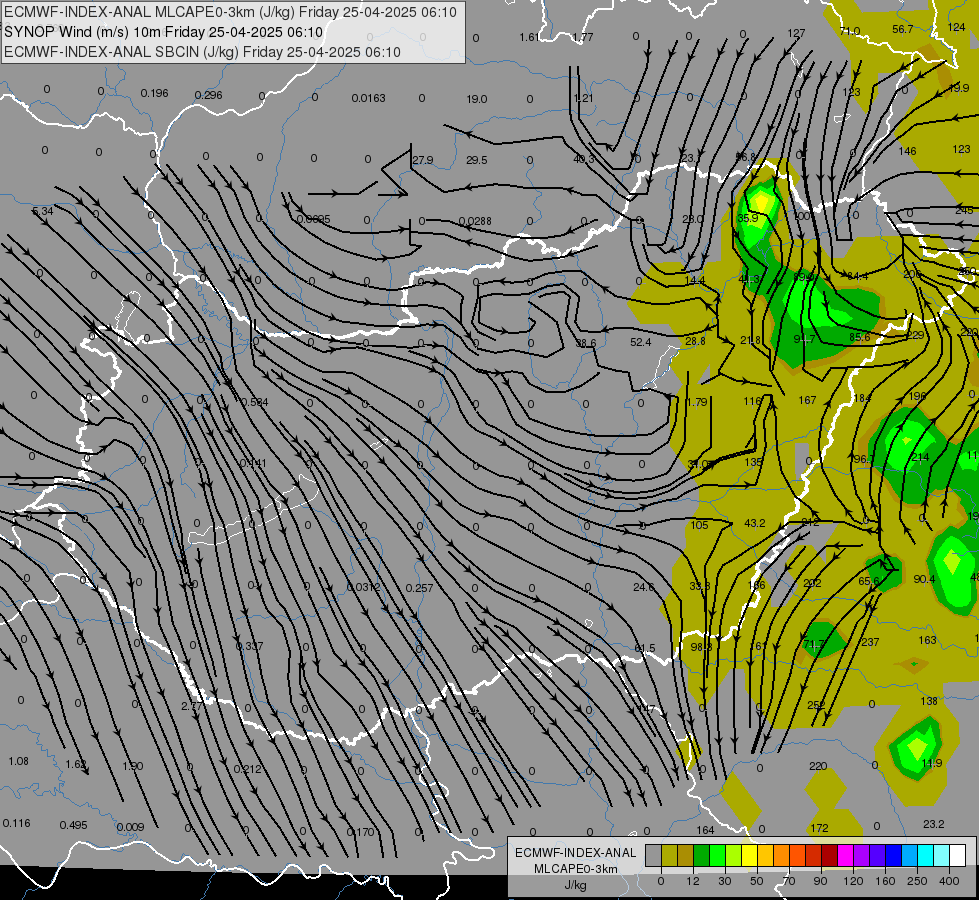Screen dimensions: 979x900
Task: Click the SBCIN header line
Action: click(202, 52)
